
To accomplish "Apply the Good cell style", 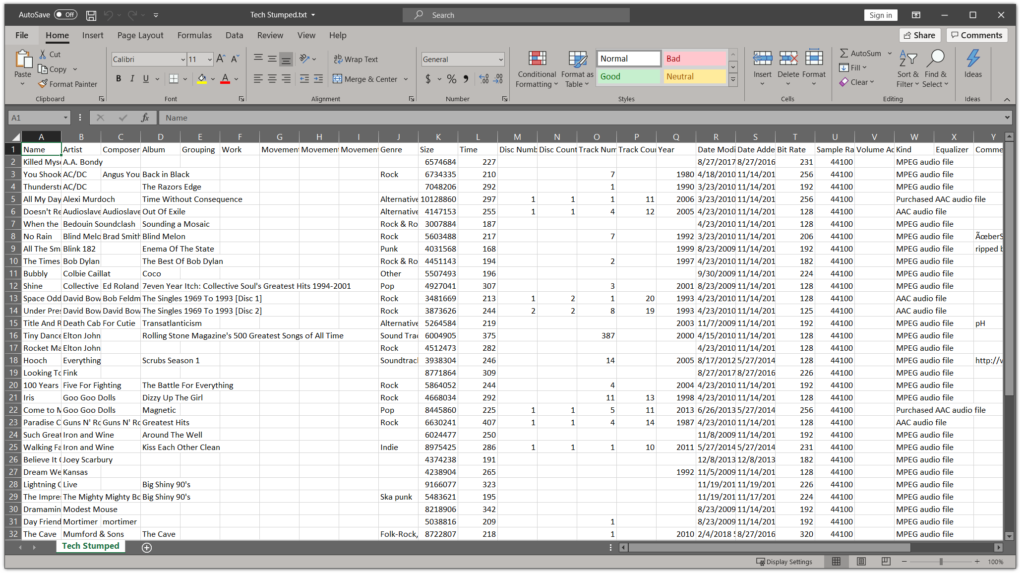I will (x=628, y=76).
